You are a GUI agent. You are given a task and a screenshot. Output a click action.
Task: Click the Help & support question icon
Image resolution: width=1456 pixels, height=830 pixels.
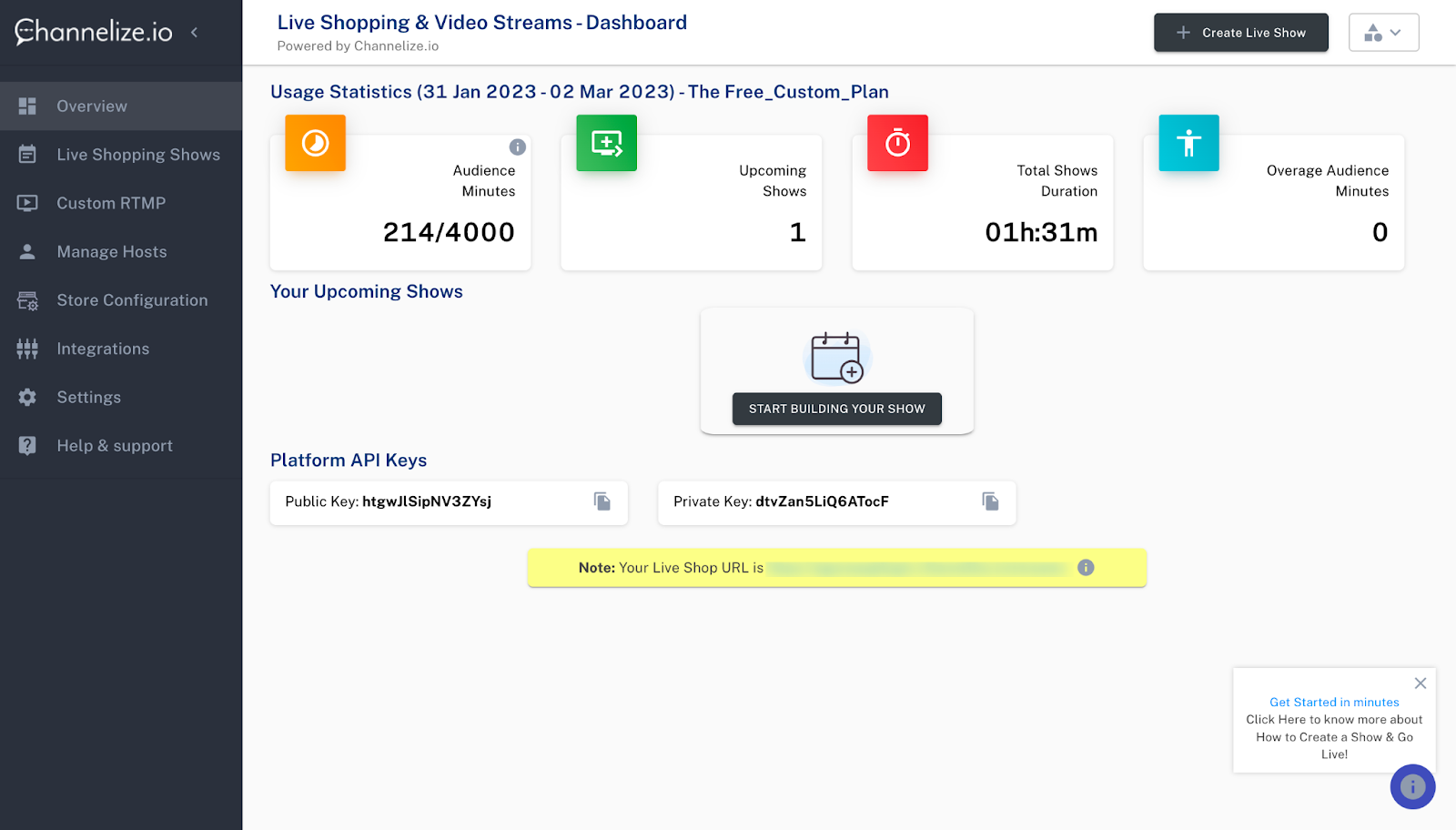pyautogui.click(x=27, y=446)
